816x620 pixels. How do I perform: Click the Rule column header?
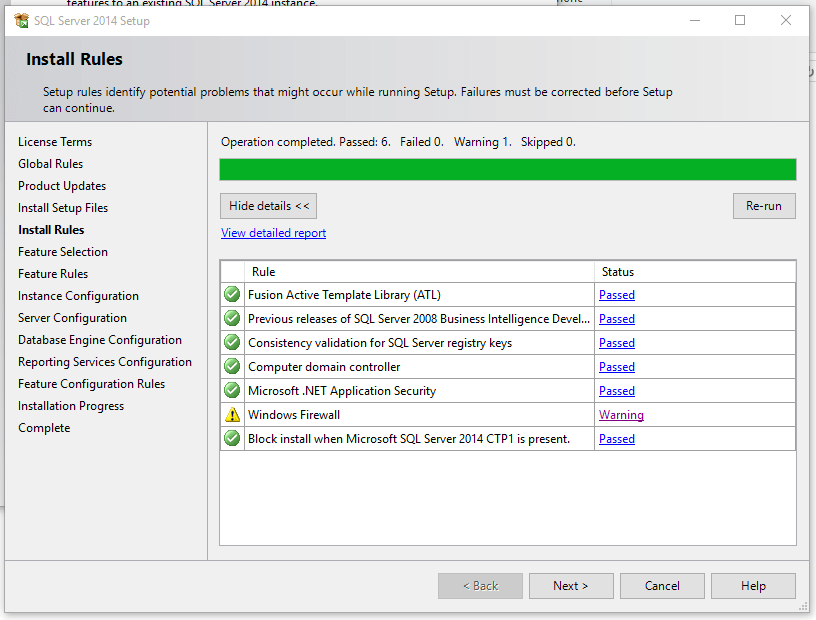[x=419, y=272]
